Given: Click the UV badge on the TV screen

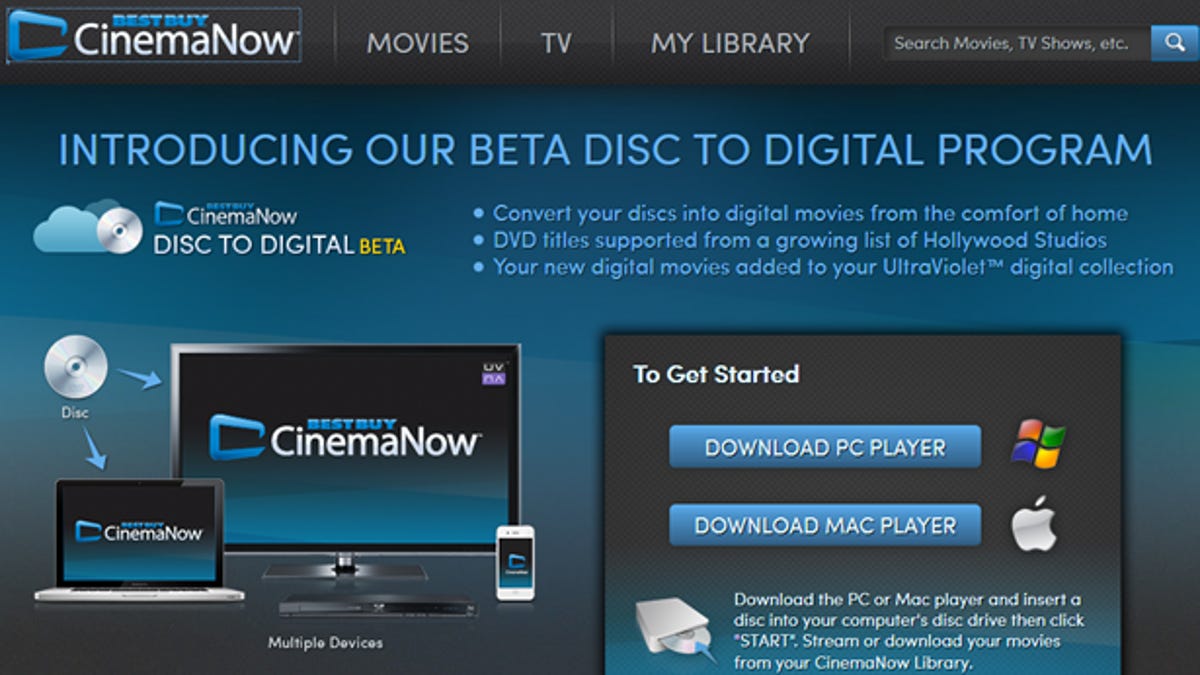Looking at the screenshot, I should [492, 374].
